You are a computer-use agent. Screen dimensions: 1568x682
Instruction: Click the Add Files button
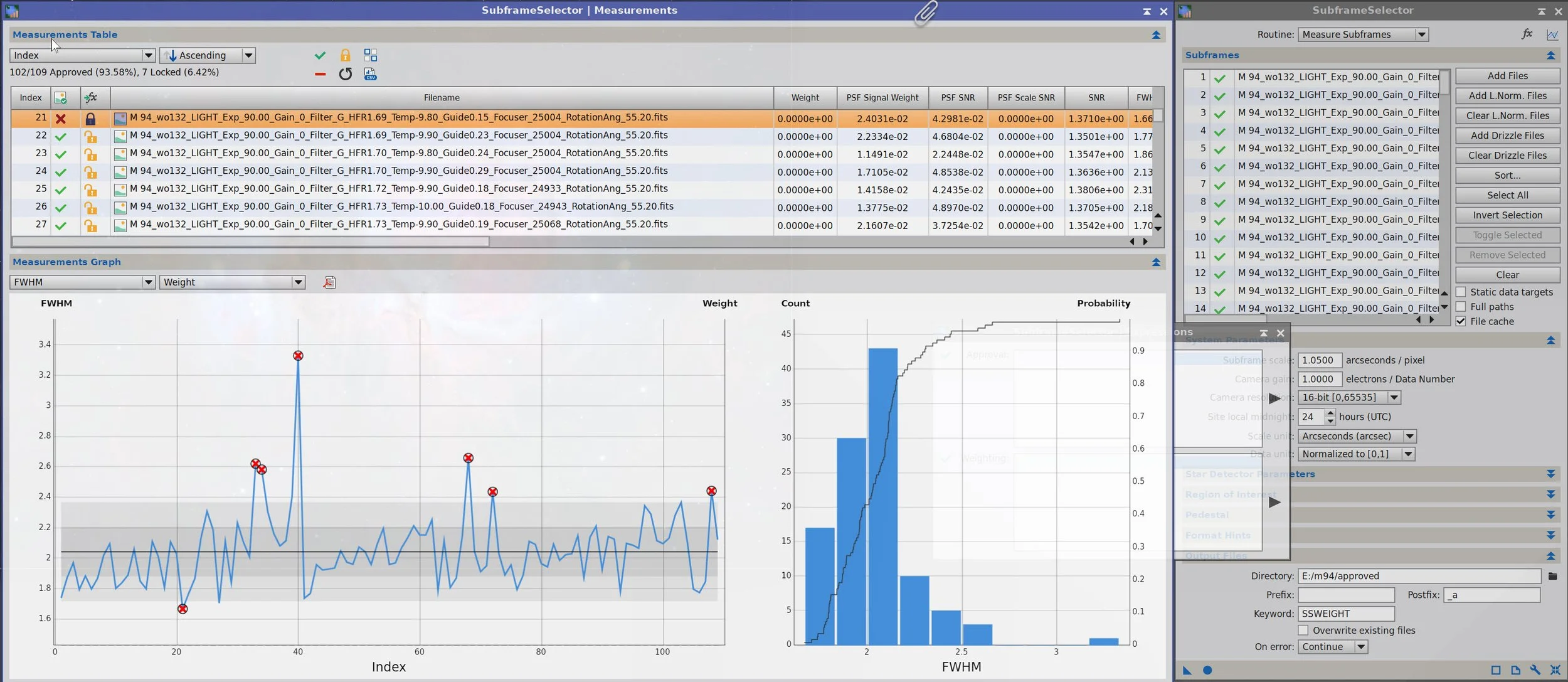pyautogui.click(x=1508, y=76)
